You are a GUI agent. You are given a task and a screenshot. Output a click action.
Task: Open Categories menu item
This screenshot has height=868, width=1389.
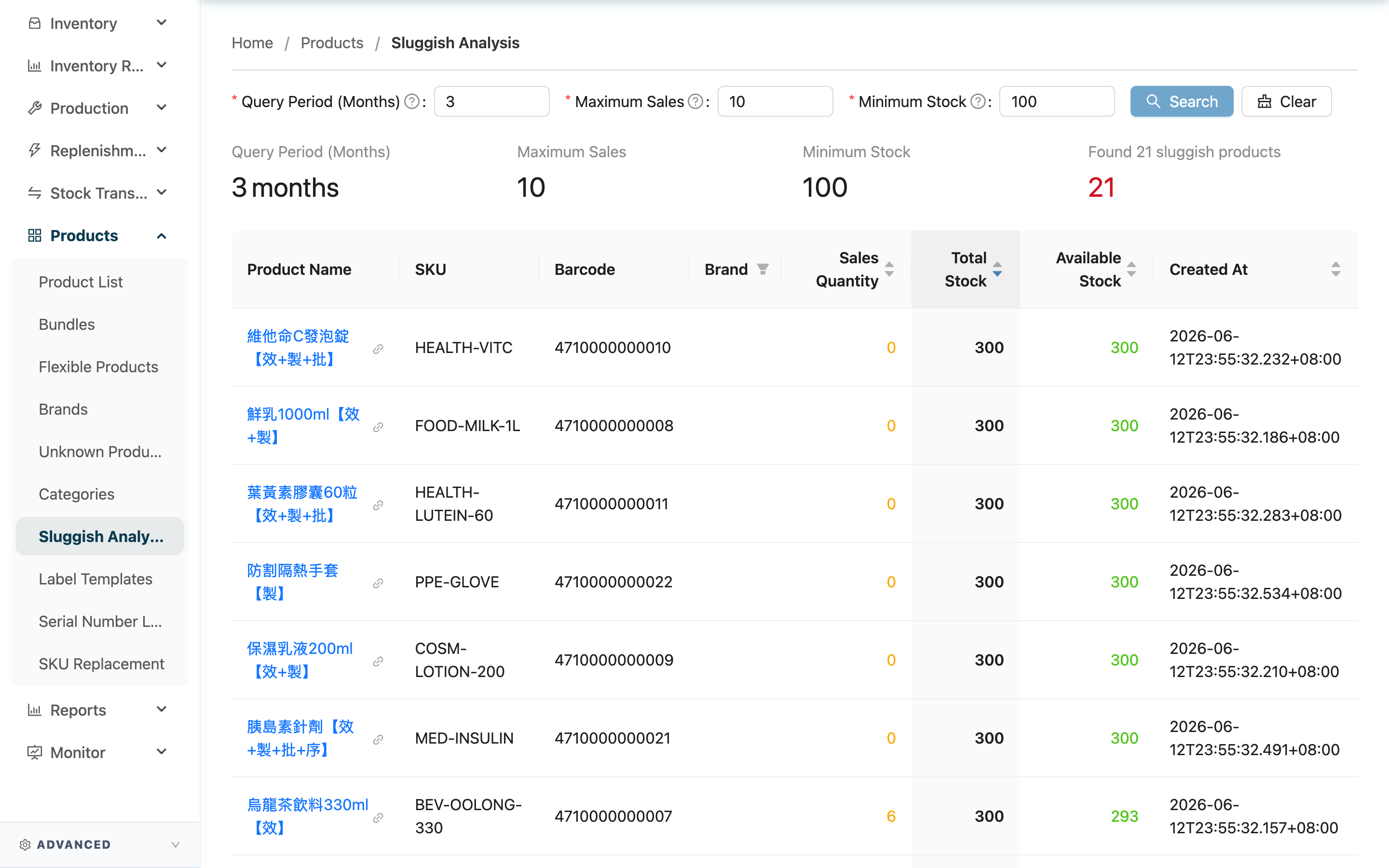100,494
